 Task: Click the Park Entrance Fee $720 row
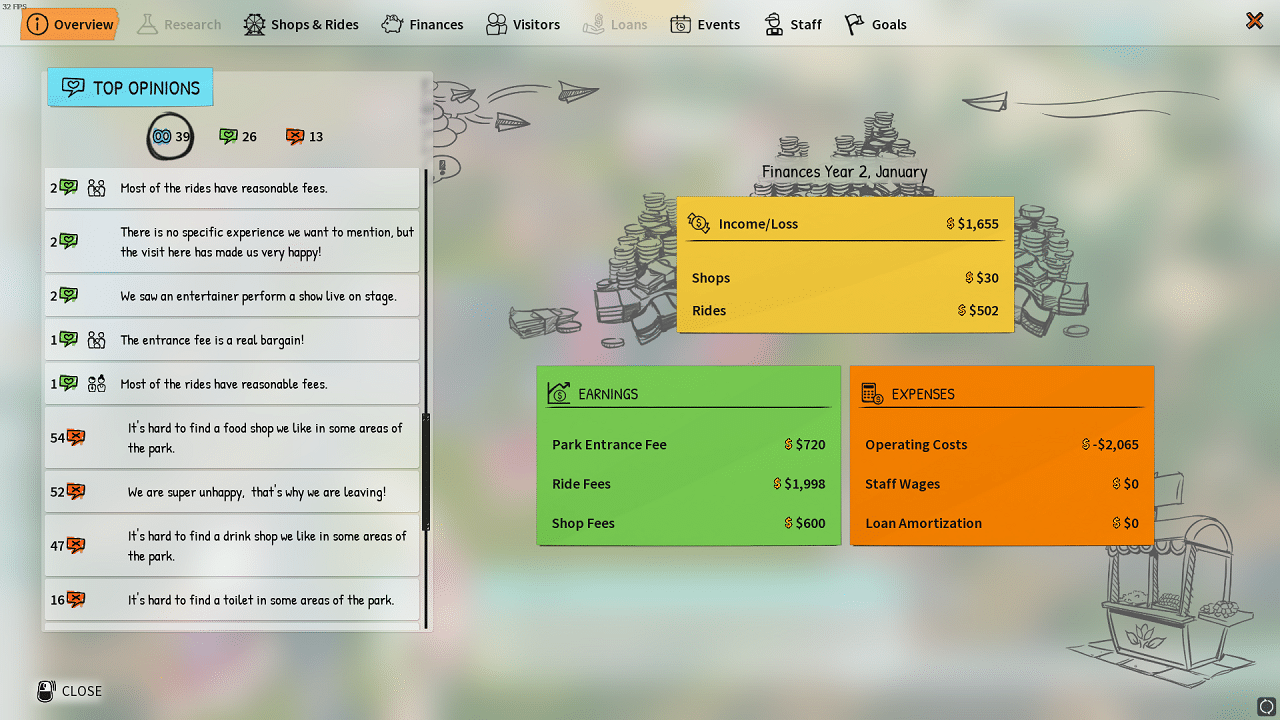(689, 444)
